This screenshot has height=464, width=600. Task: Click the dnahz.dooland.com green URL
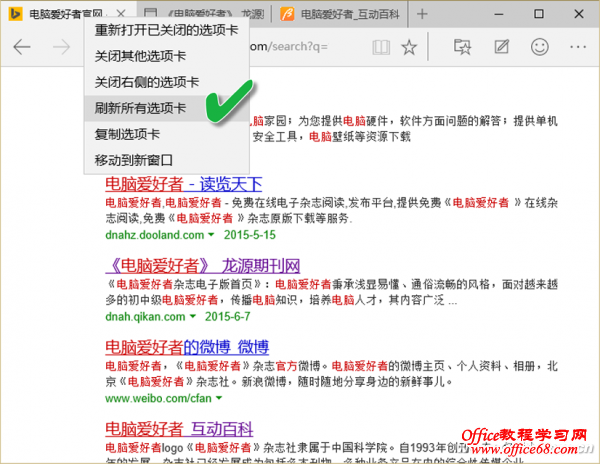click(155, 234)
